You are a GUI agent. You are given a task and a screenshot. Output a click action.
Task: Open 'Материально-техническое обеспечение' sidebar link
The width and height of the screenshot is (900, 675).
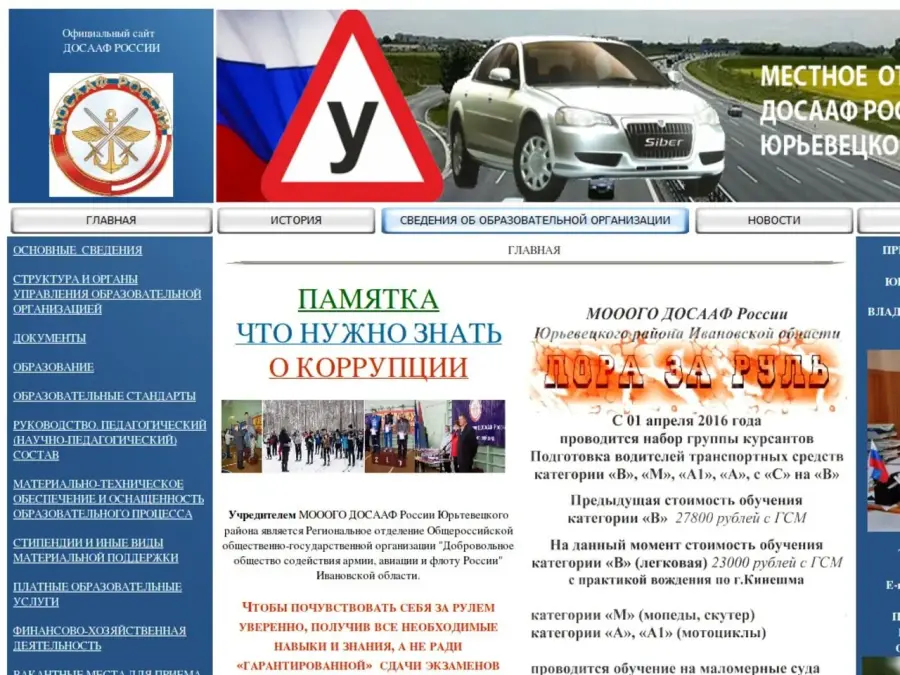[x=108, y=499]
